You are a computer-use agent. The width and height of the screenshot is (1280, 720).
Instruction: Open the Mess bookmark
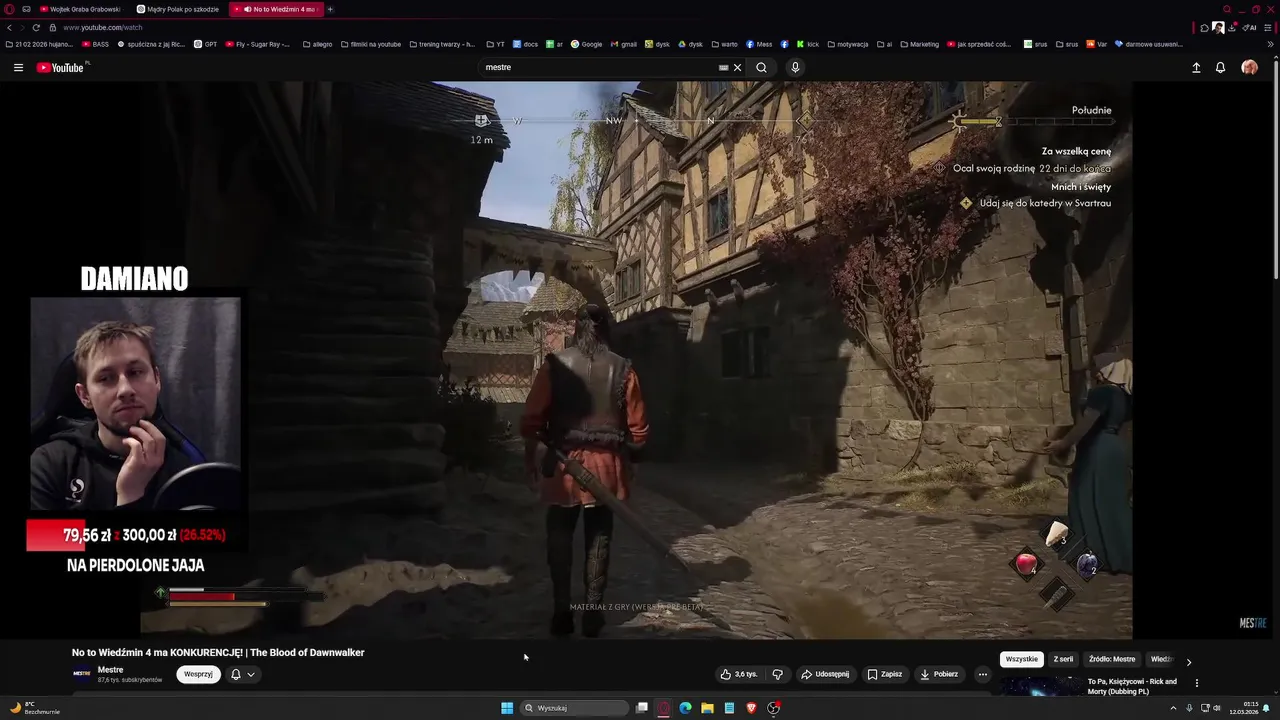[758, 44]
